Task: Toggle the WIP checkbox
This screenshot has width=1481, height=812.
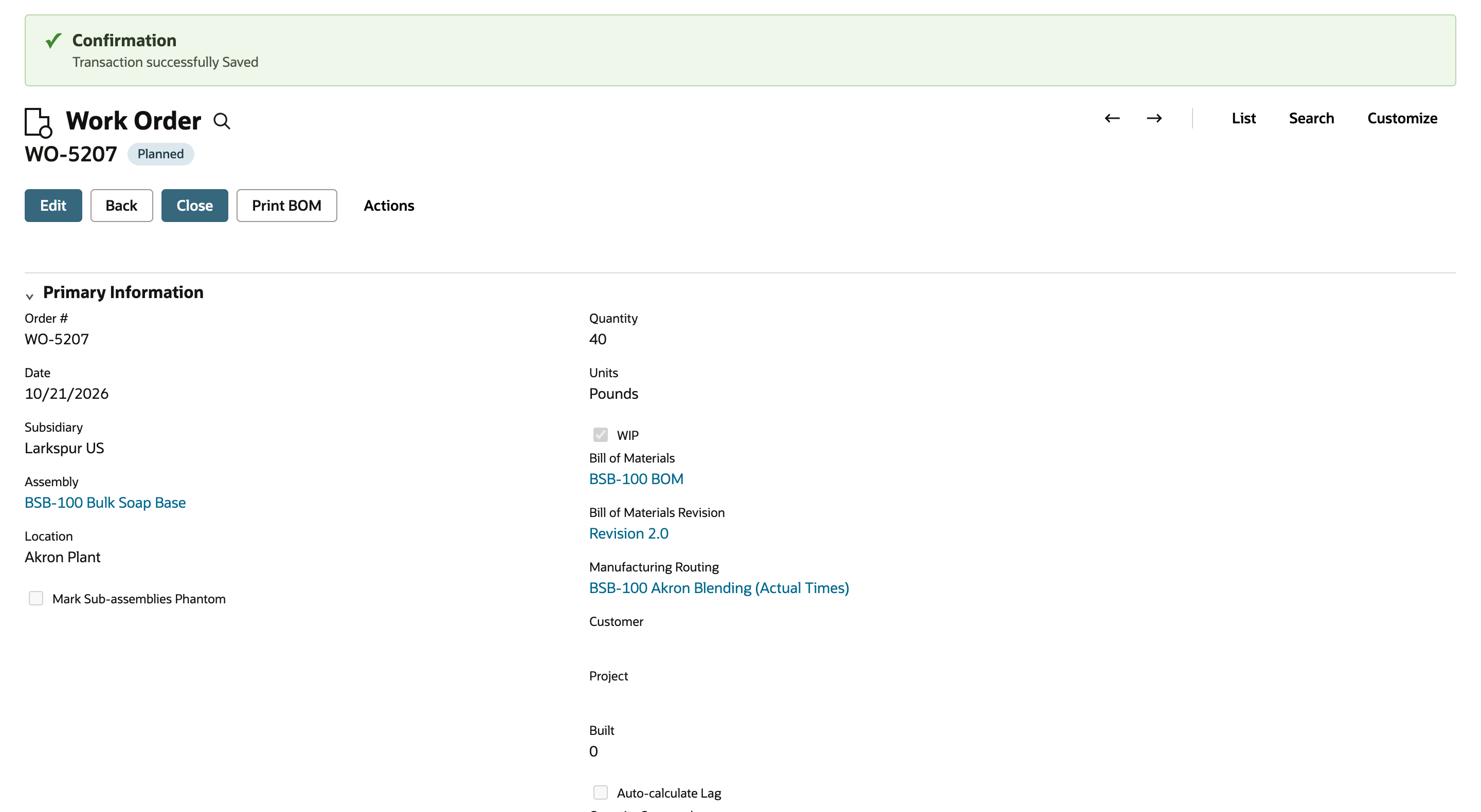Action: [600, 434]
